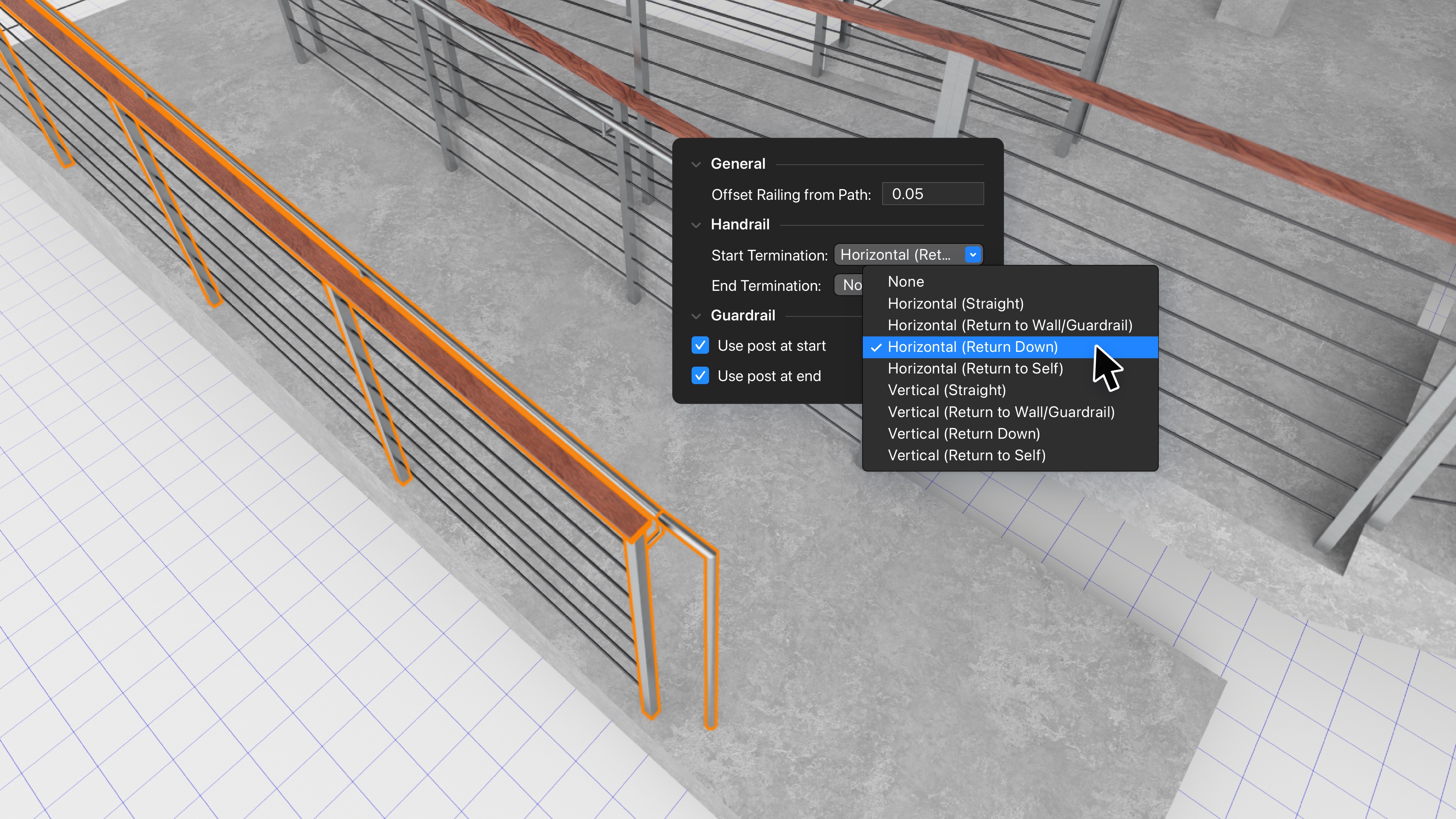Click the Start Termination dropdown chevron icon
Viewport: 1456px width, 819px height.
click(973, 255)
